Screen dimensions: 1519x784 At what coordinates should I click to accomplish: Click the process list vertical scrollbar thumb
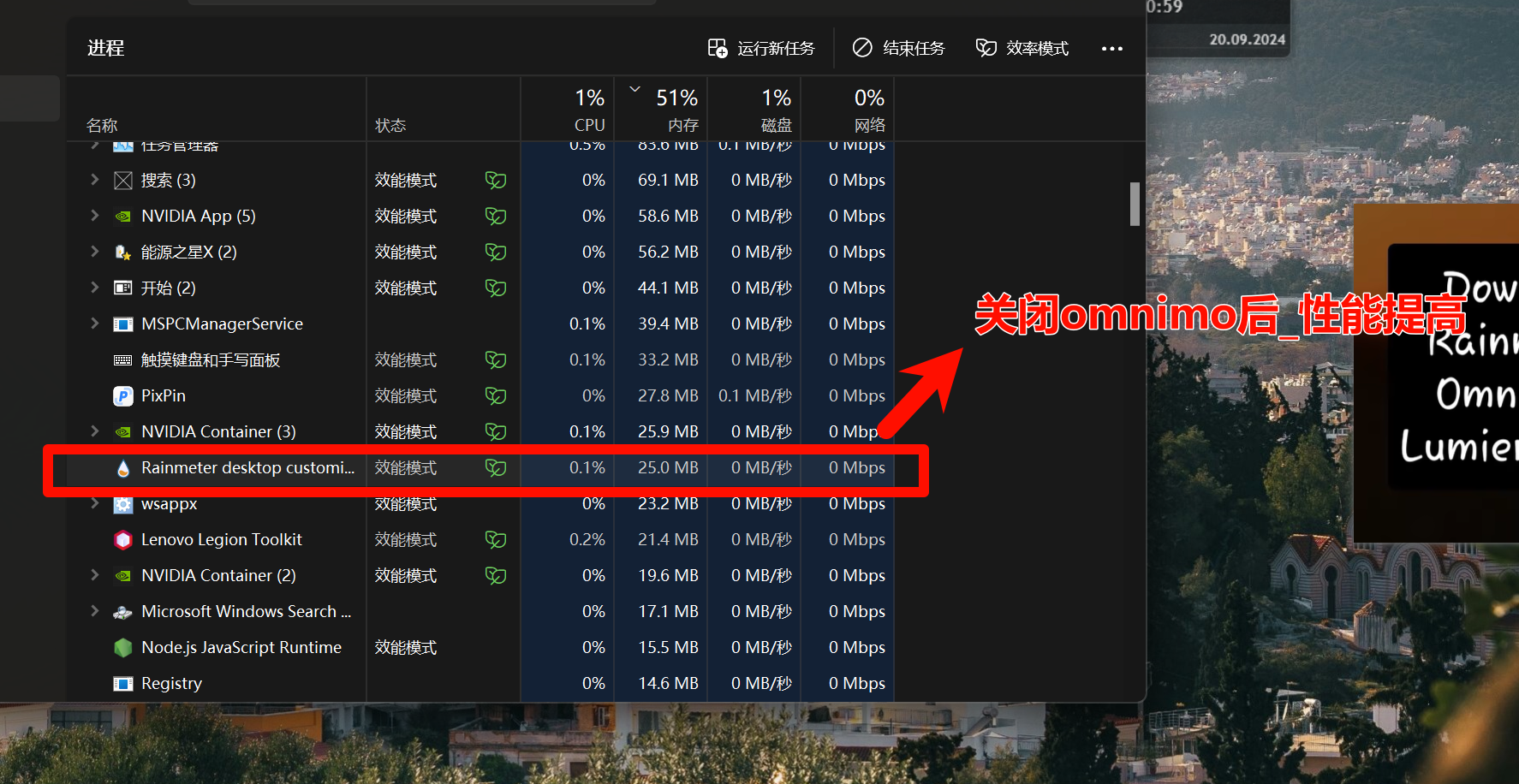[x=1135, y=204]
